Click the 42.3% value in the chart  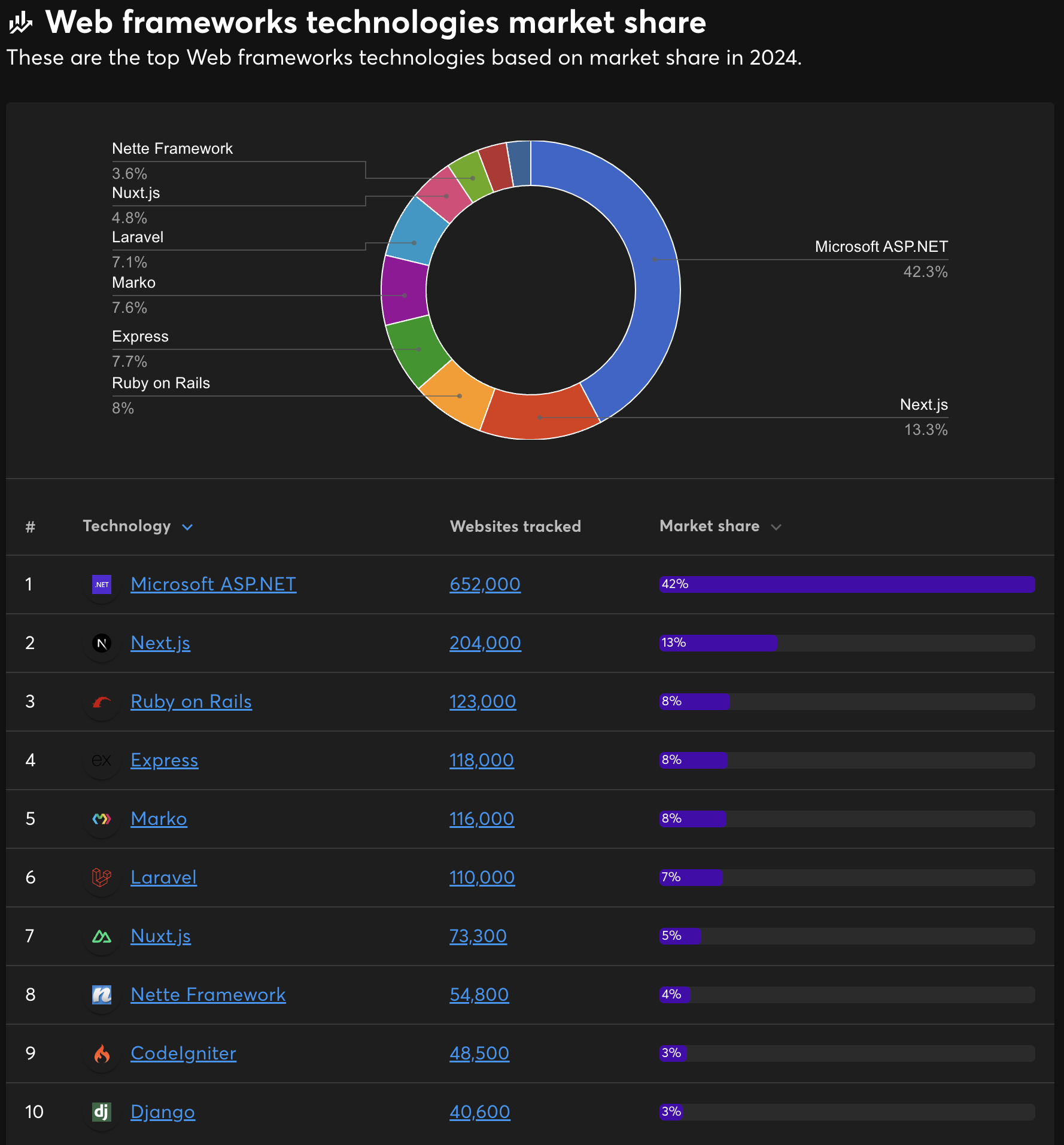(x=925, y=272)
